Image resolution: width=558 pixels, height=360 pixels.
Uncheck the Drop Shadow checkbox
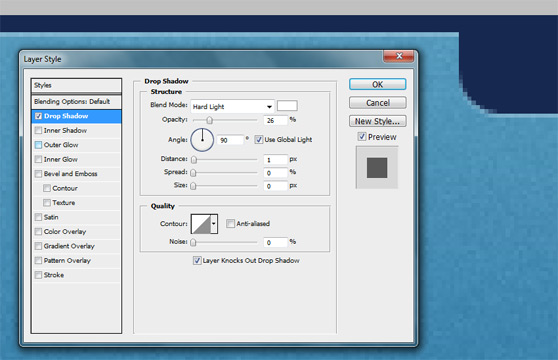(x=38, y=116)
